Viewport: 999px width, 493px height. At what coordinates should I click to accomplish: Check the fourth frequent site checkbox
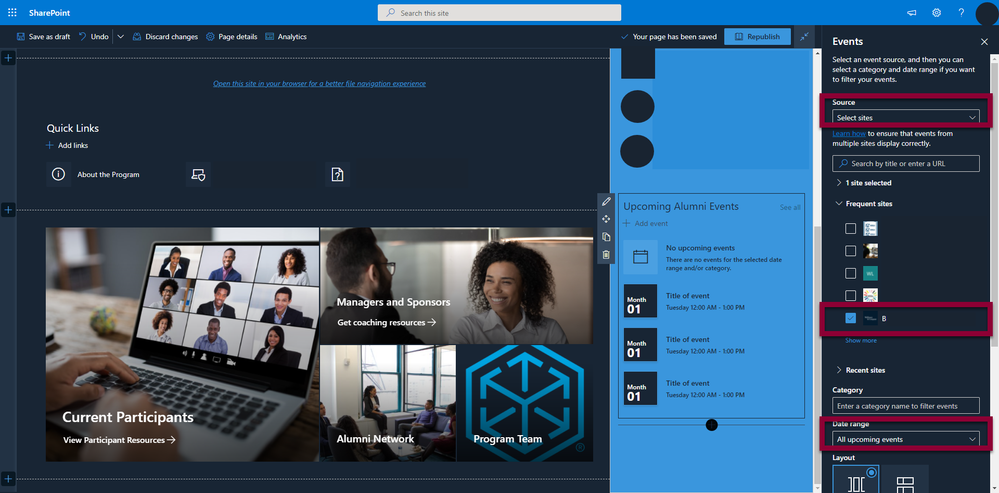pos(850,296)
